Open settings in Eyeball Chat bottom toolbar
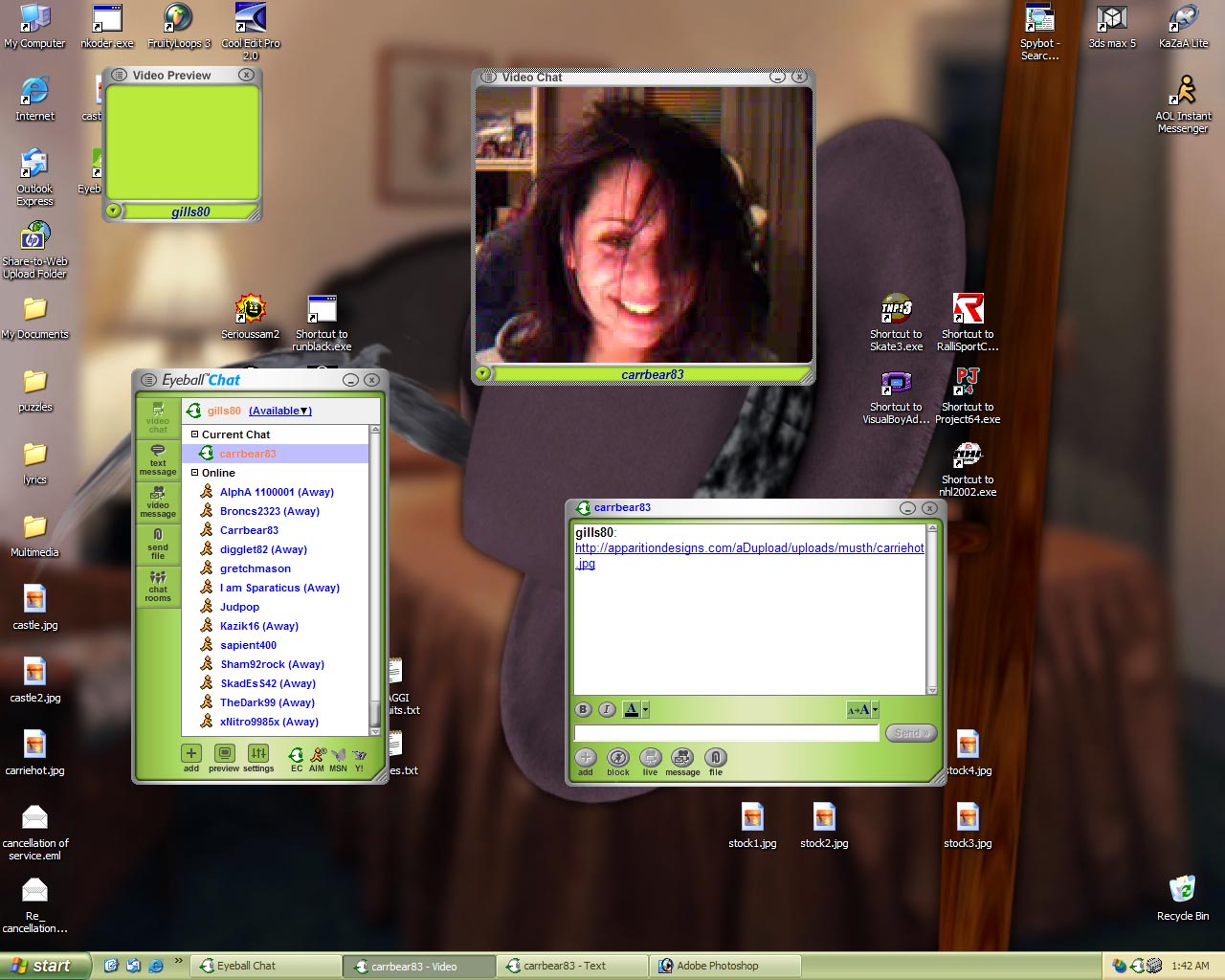This screenshot has height=980, width=1225. [x=258, y=754]
